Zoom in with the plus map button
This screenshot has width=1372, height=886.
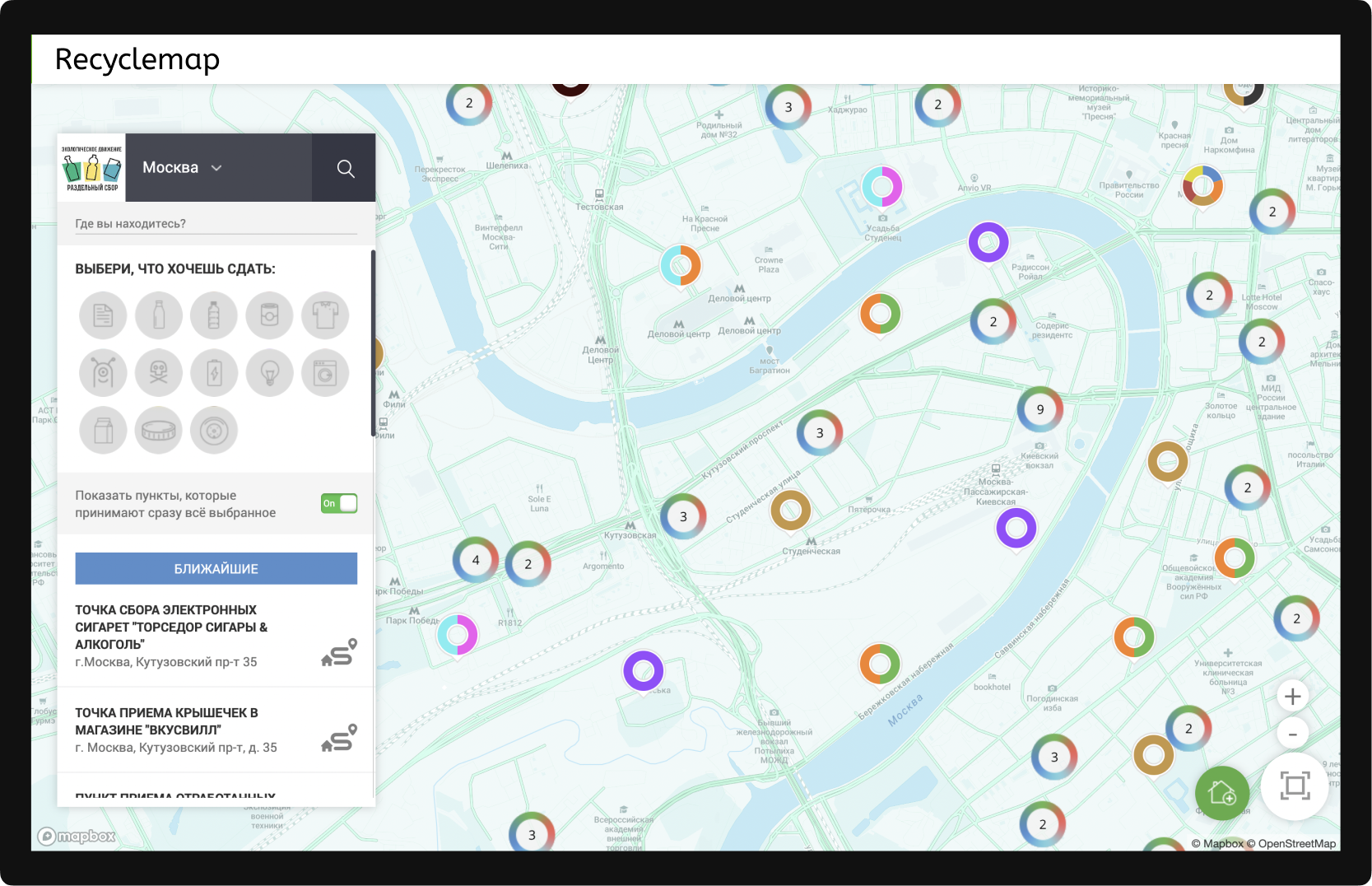pyautogui.click(x=1293, y=697)
